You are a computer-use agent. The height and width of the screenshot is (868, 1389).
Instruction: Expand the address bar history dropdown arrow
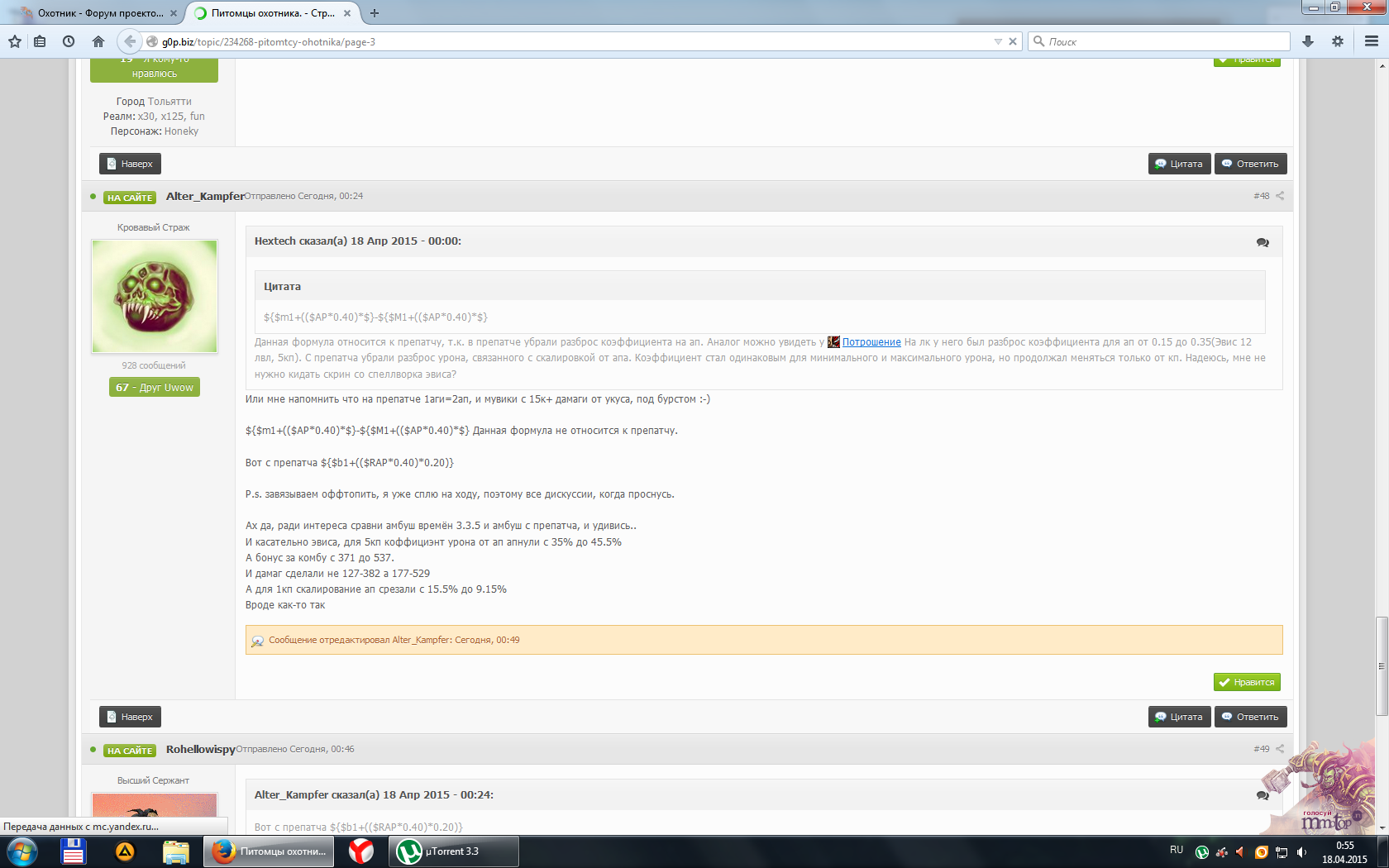(998, 41)
